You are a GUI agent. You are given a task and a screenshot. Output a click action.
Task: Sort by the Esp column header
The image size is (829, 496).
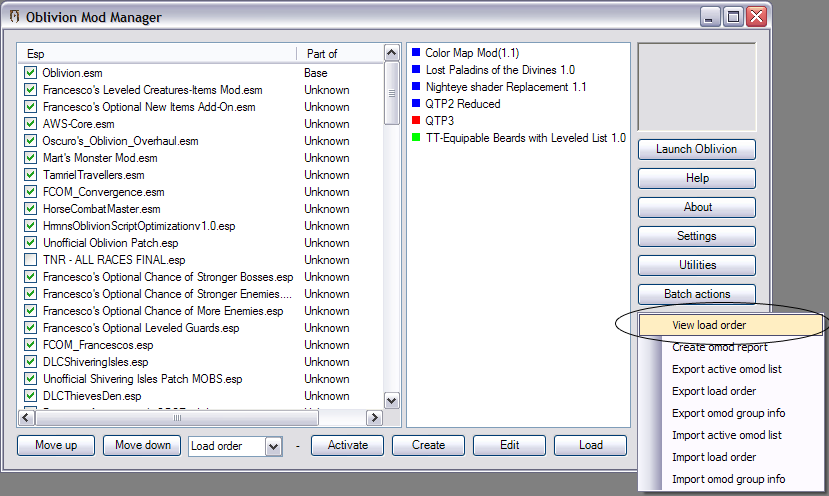pos(157,53)
